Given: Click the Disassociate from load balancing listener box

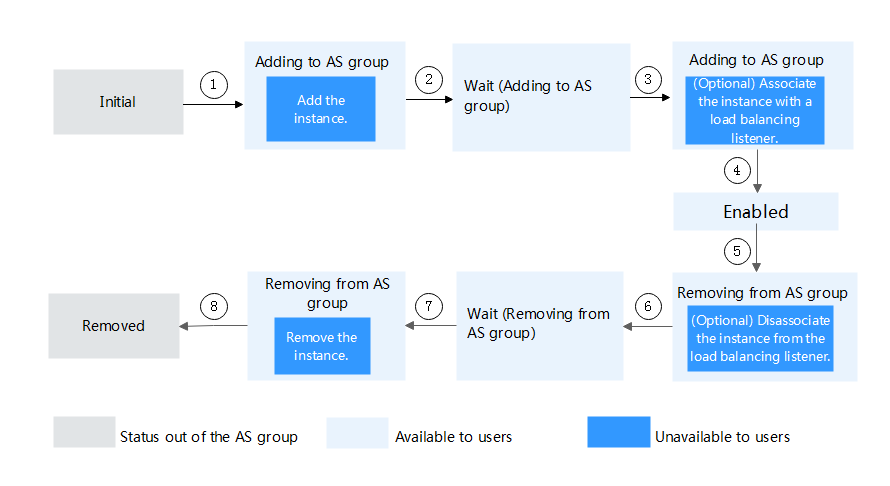Looking at the screenshot, I should (x=760, y=339).
